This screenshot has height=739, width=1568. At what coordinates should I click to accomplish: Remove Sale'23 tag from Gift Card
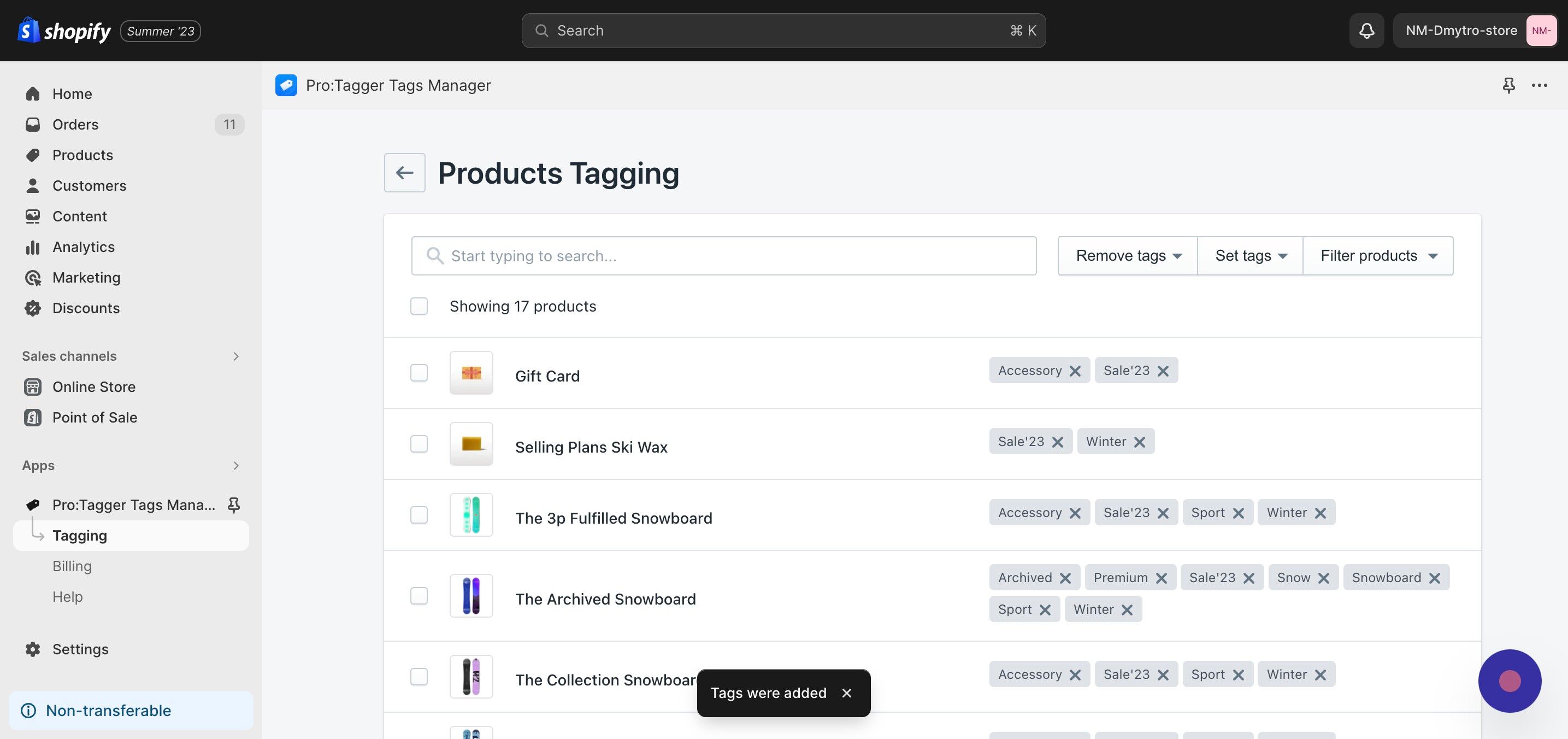tap(1163, 371)
